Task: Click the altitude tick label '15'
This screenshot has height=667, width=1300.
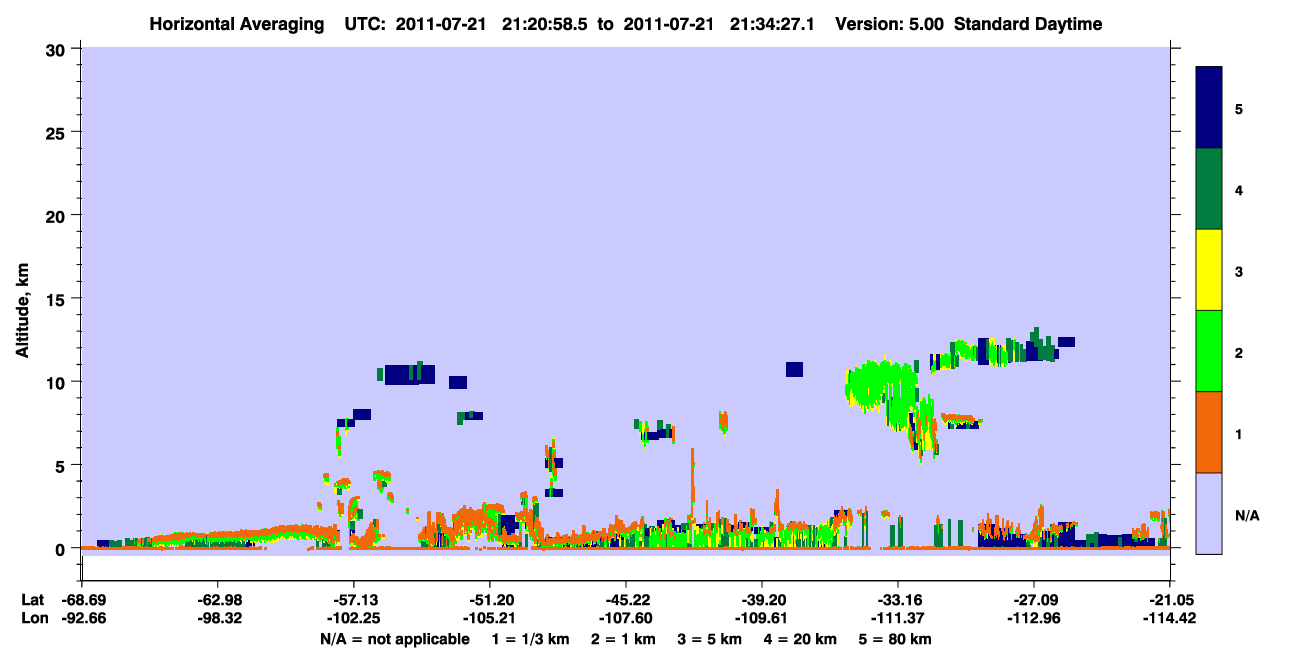Action: 57,299
